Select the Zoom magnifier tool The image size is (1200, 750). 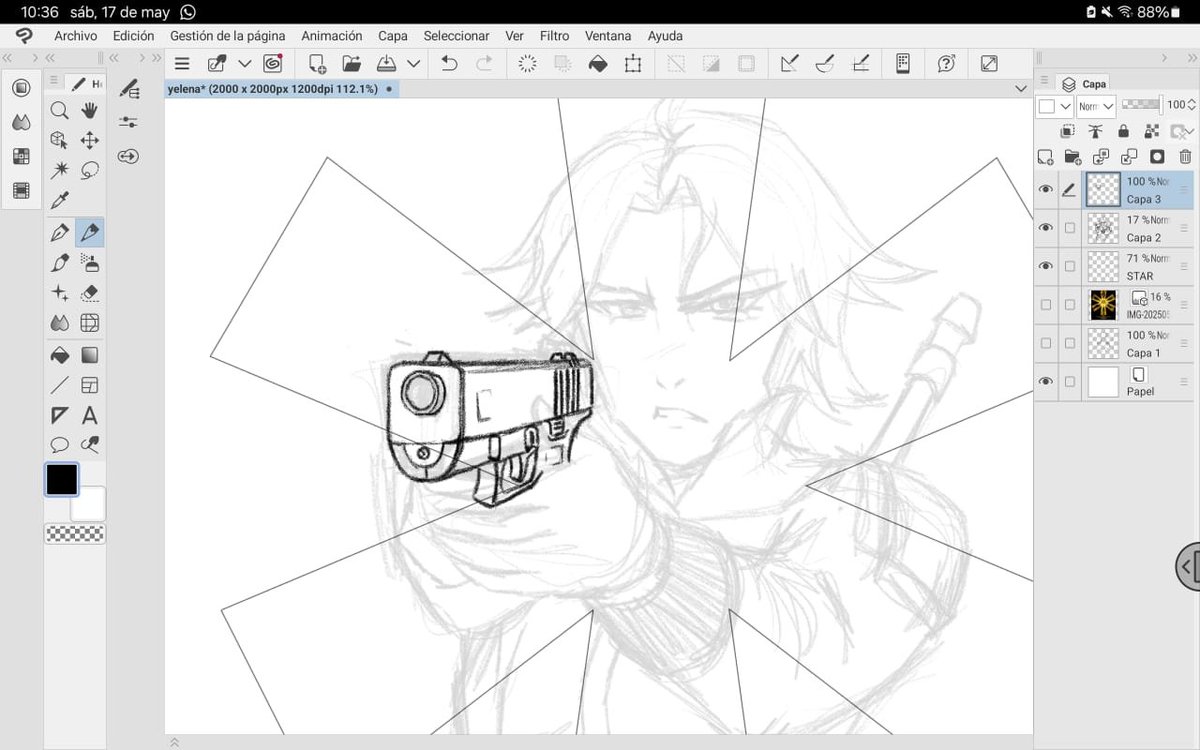pos(60,110)
